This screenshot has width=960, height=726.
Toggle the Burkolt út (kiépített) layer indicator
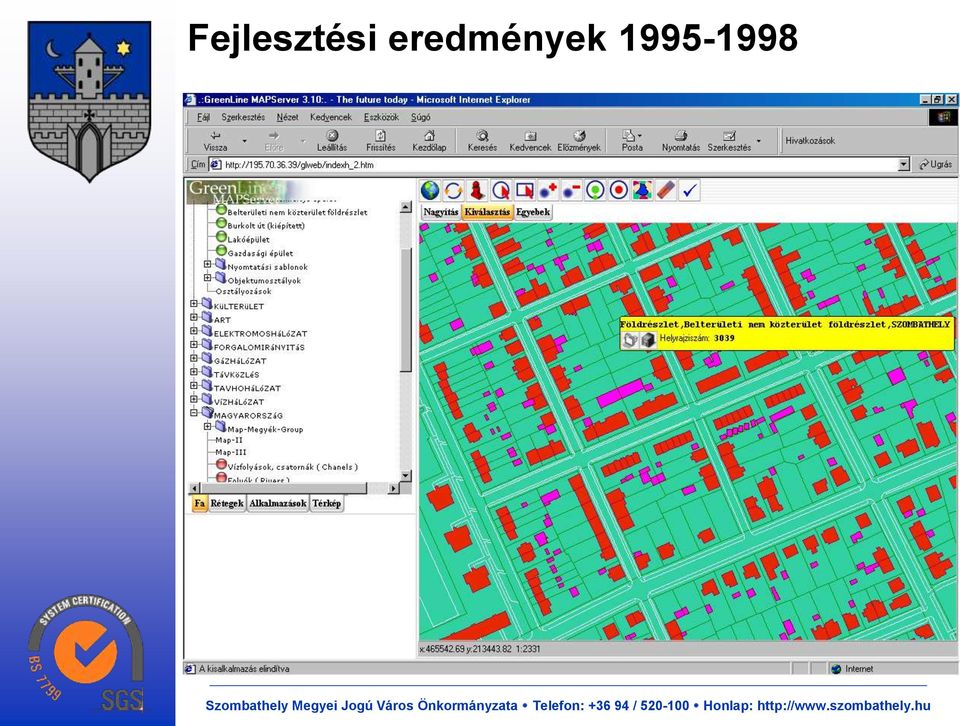click(221, 223)
